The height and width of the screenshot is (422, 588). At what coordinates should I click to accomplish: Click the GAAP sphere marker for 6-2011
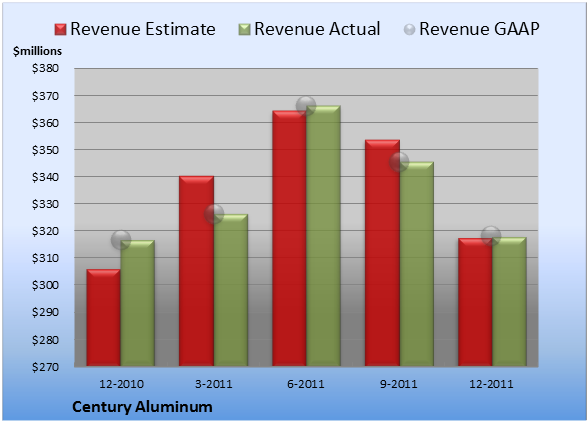[306, 106]
